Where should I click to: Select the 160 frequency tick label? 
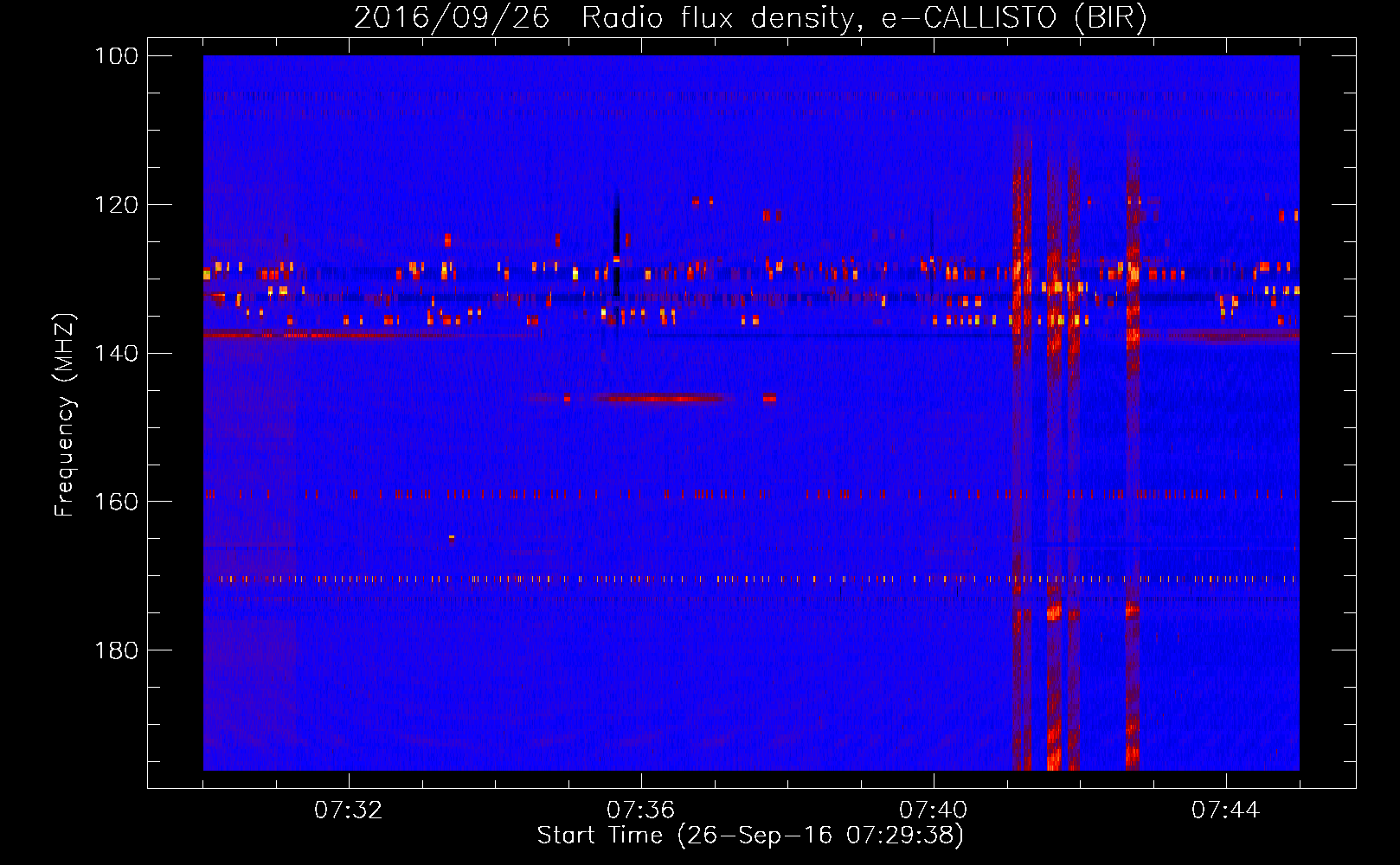coord(117,502)
